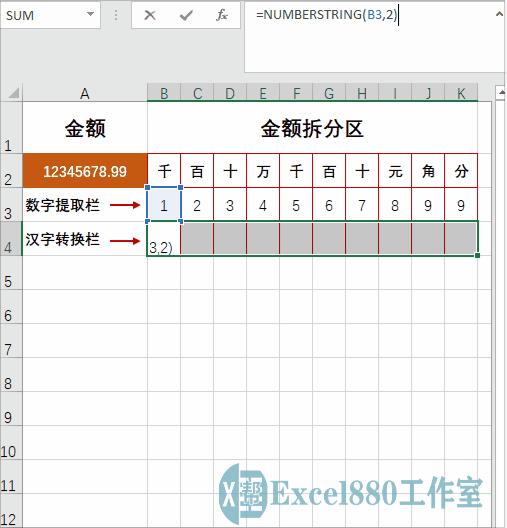The image size is (507, 528).
Task: Click the fill handle of the row 4 selection
Action: point(477,256)
